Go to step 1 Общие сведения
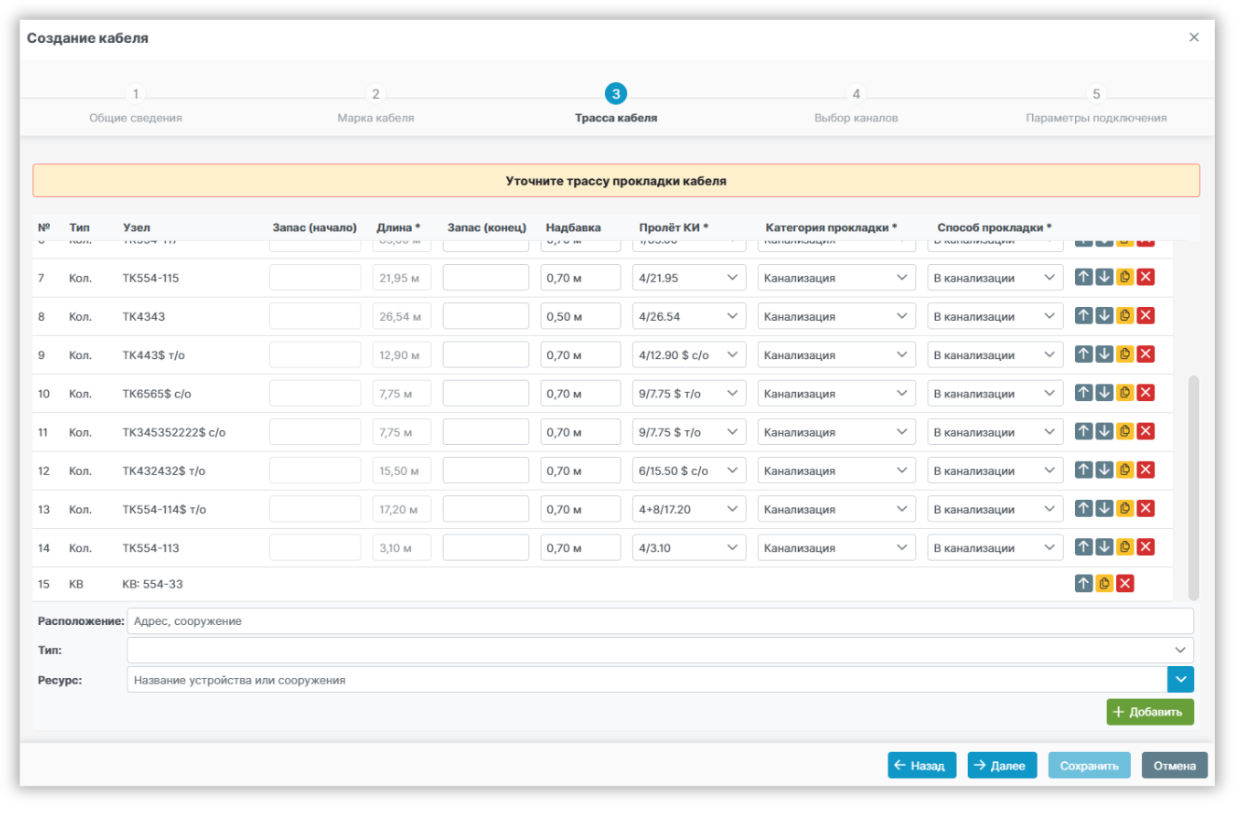The image size is (1242, 813). [x=136, y=105]
